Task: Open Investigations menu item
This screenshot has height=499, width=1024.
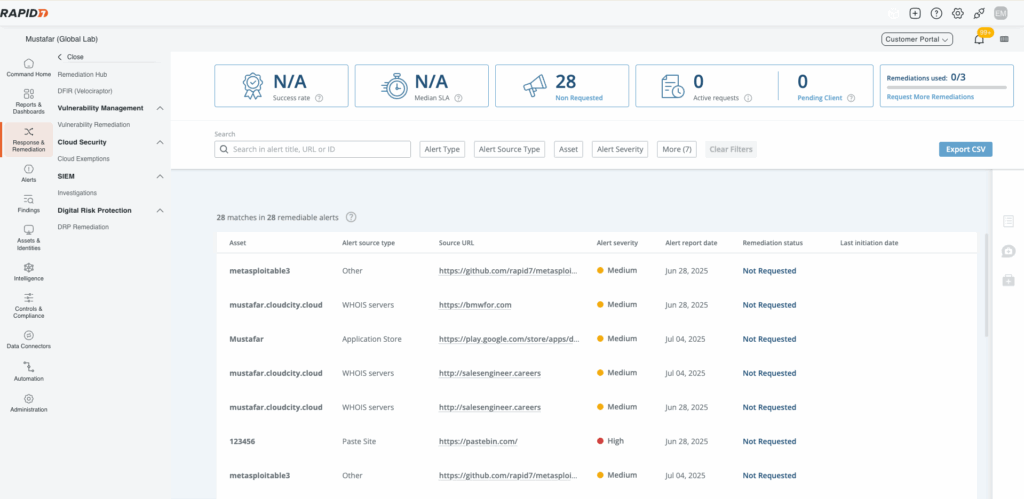Action: pos(77,193)
